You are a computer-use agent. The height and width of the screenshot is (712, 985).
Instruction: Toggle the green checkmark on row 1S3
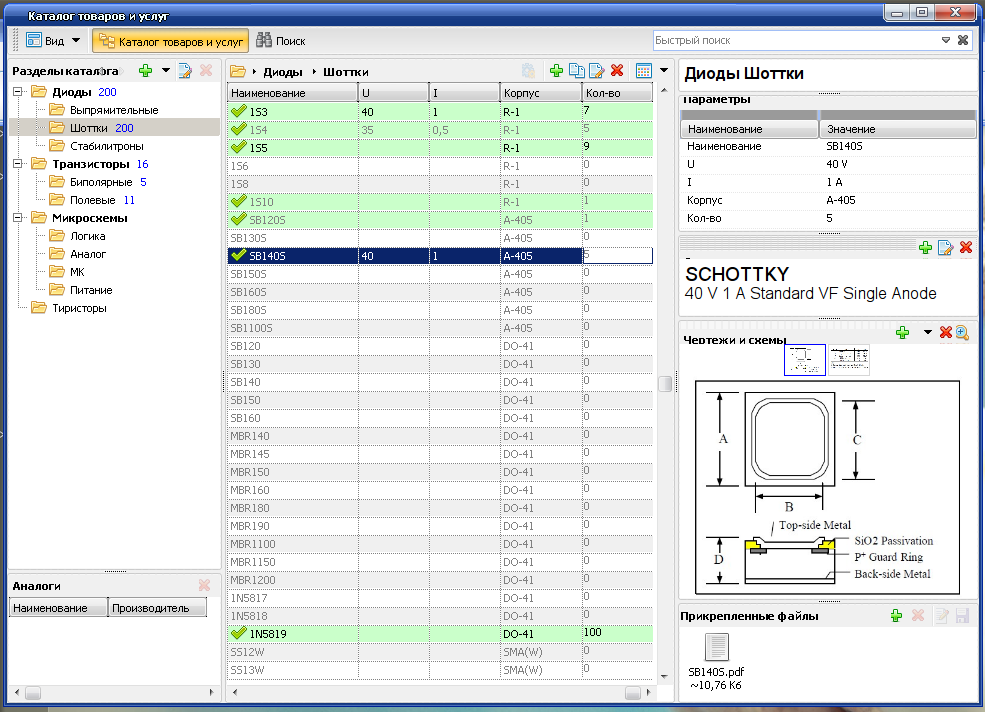pos(239,111)
